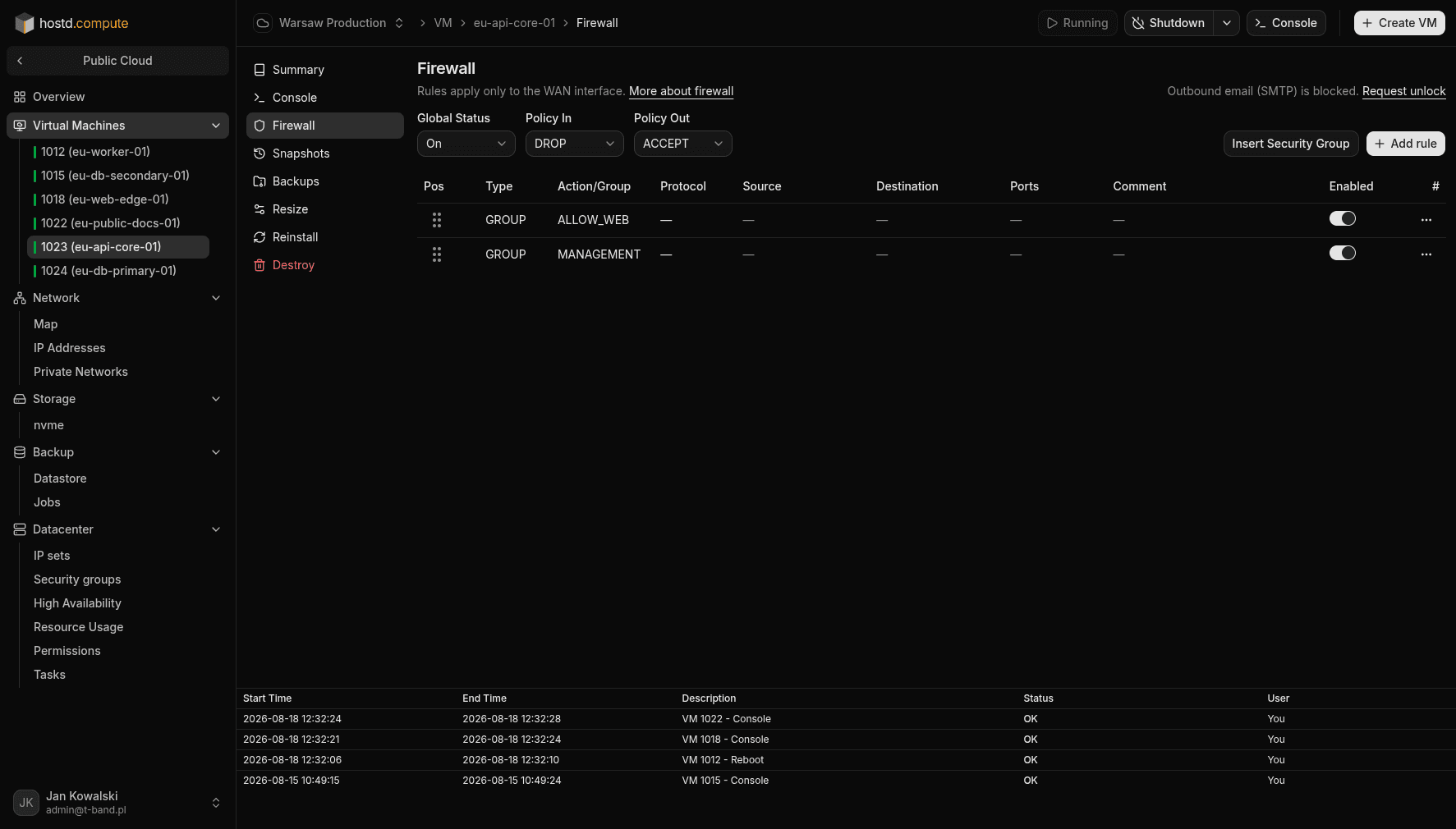Click the Network topology icon

[20, 298]
